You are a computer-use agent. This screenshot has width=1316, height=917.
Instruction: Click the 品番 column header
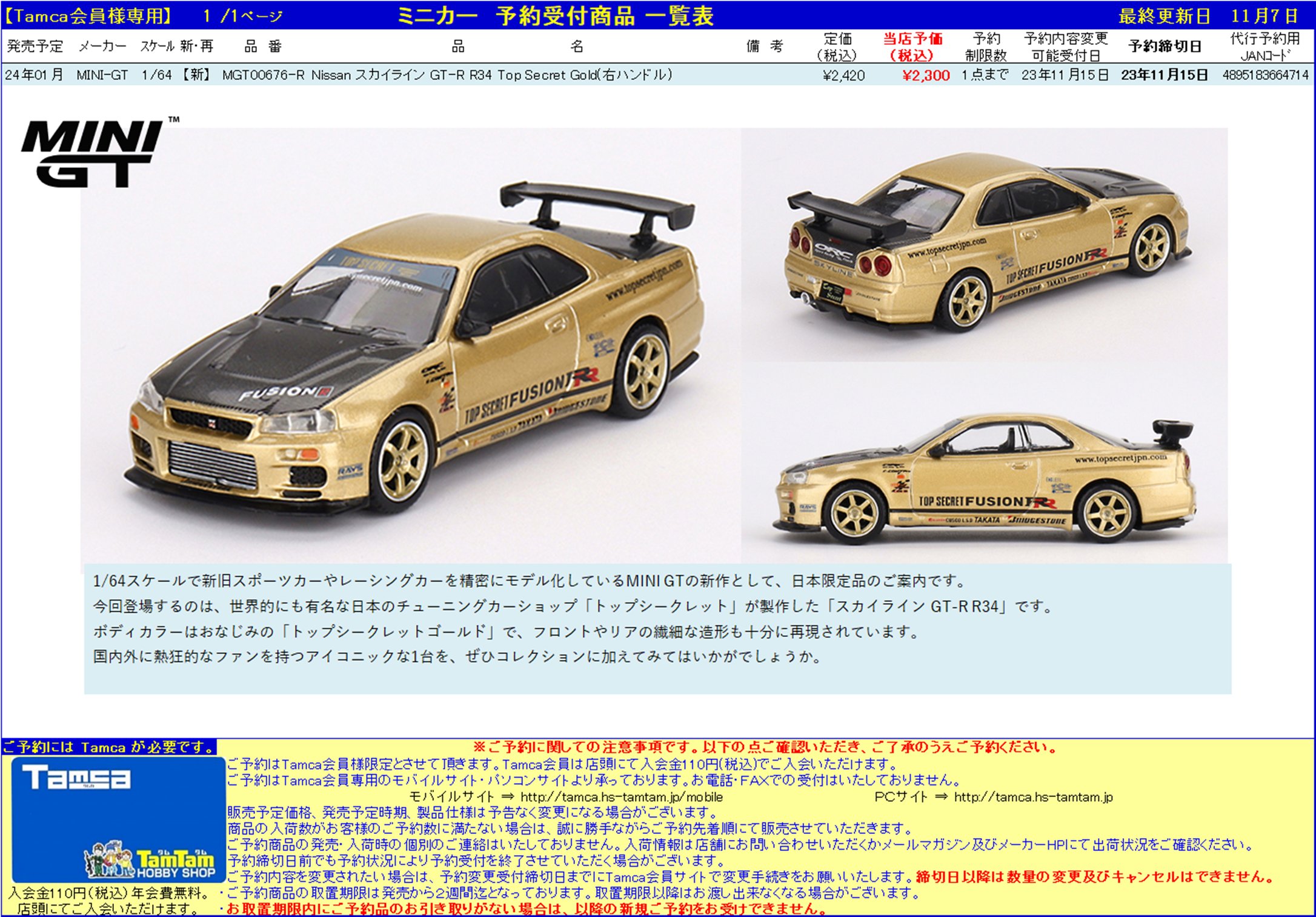coord(263,46)
